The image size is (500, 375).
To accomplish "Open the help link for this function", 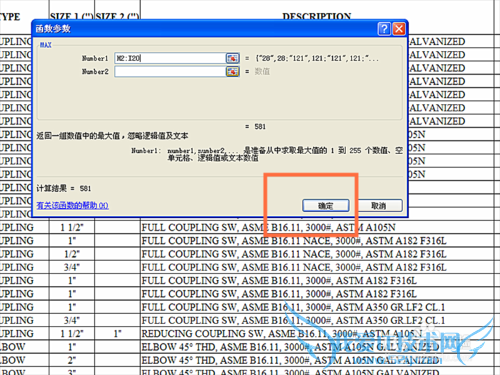I will click(72, 205).
